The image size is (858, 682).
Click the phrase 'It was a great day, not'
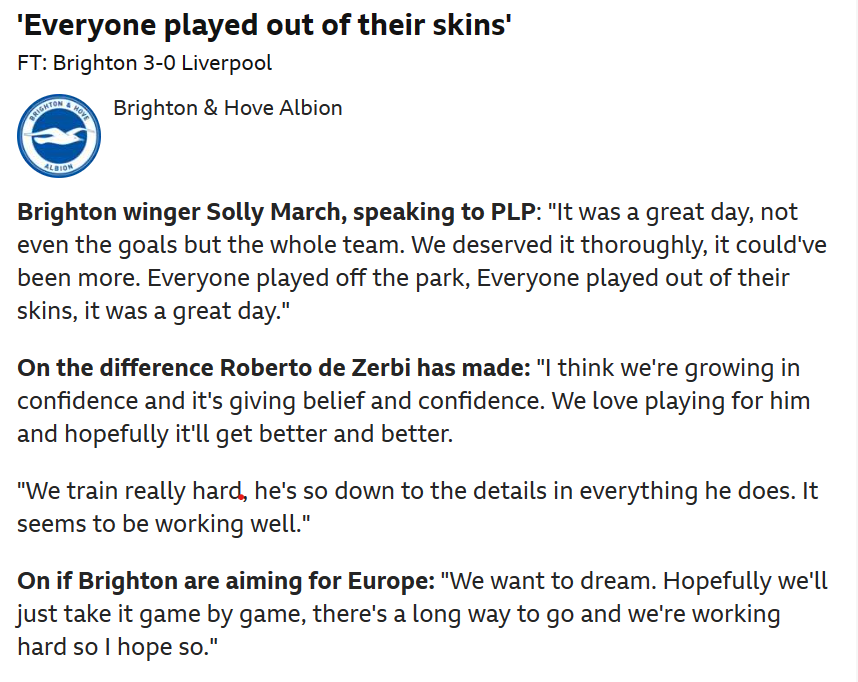point(673,212)
